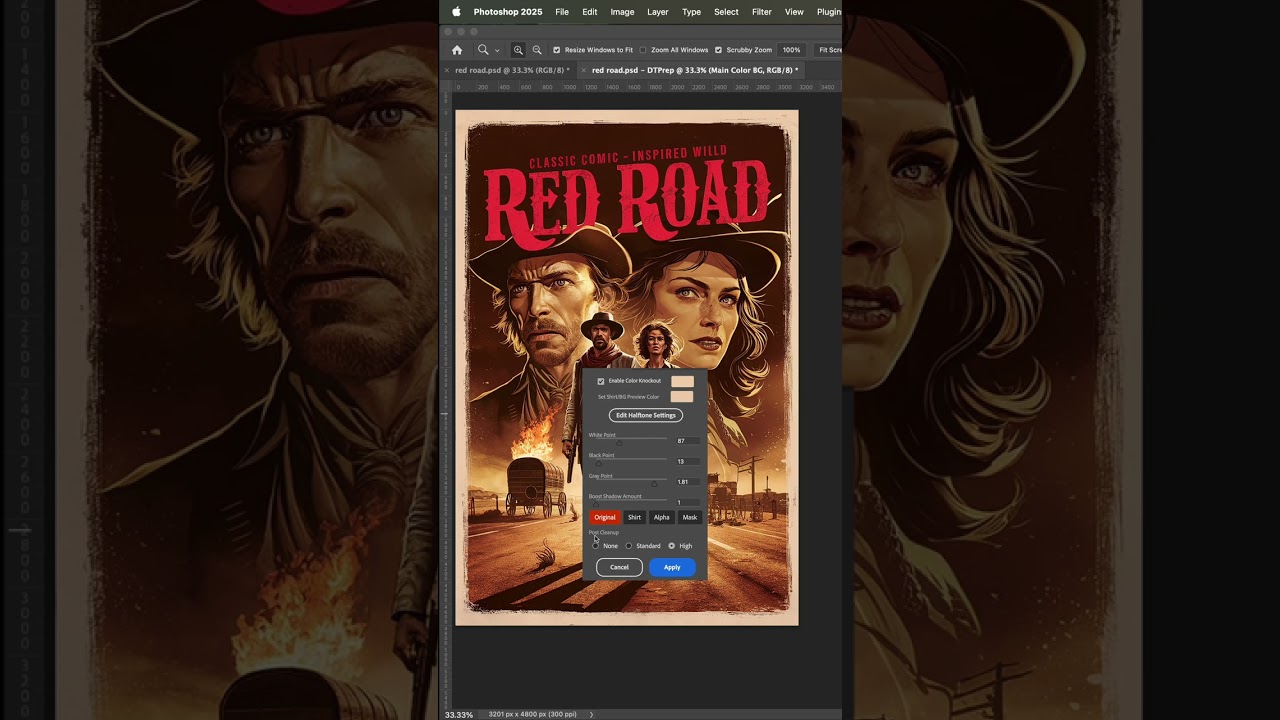This screenshot has width=1280, height=720.
Task: Adjust the Gray Point slider handle
Action: [654, 483]
